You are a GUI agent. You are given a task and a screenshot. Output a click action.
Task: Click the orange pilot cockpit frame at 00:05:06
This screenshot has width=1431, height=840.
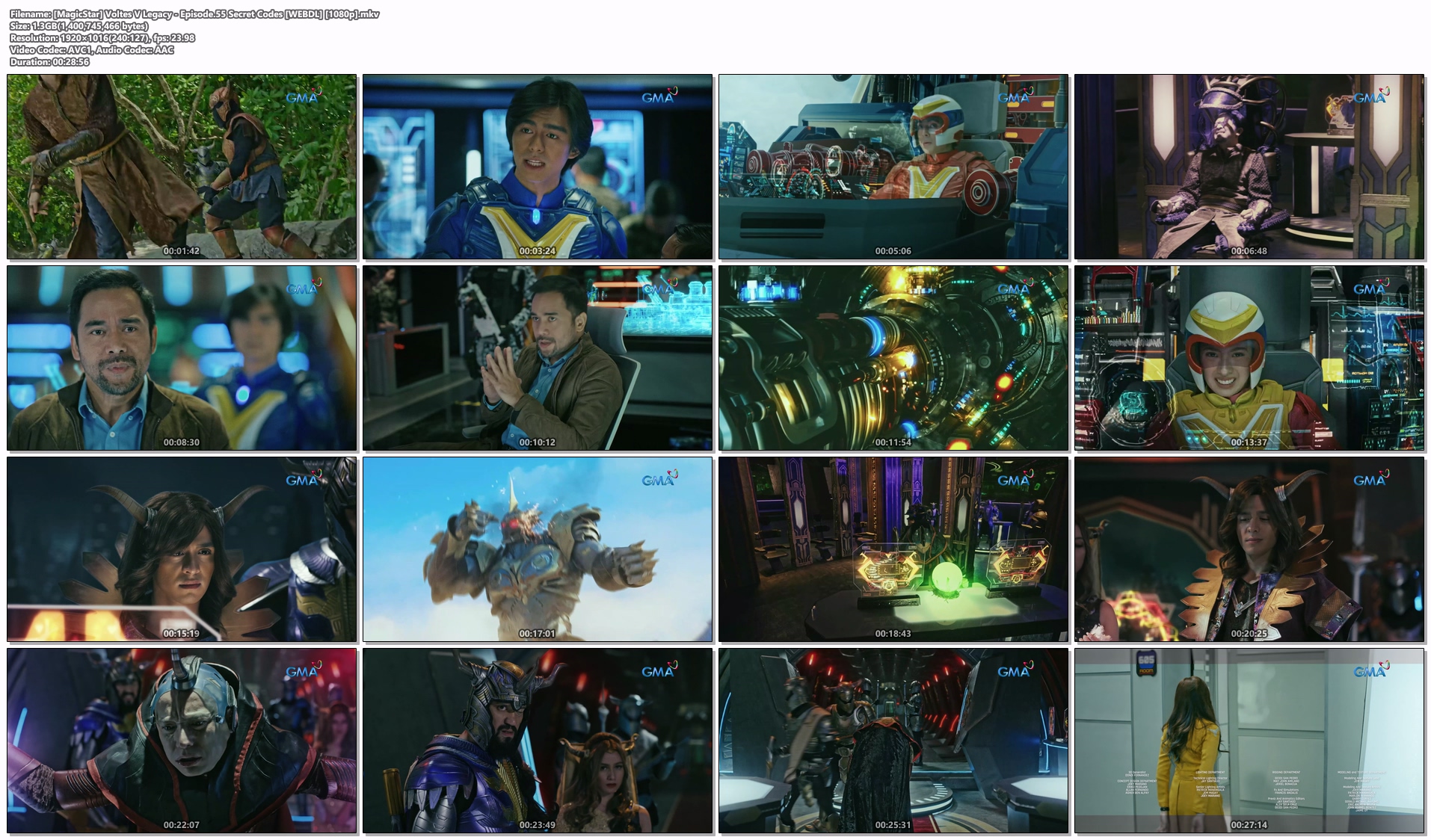click(x=893, y=166)
